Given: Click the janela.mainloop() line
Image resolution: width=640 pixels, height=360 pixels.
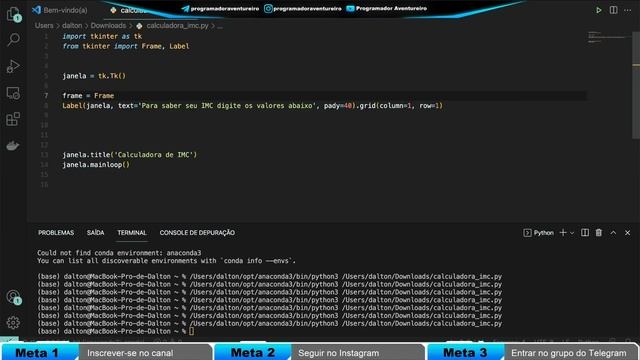Looking at the screenshot, I should 96,165.
